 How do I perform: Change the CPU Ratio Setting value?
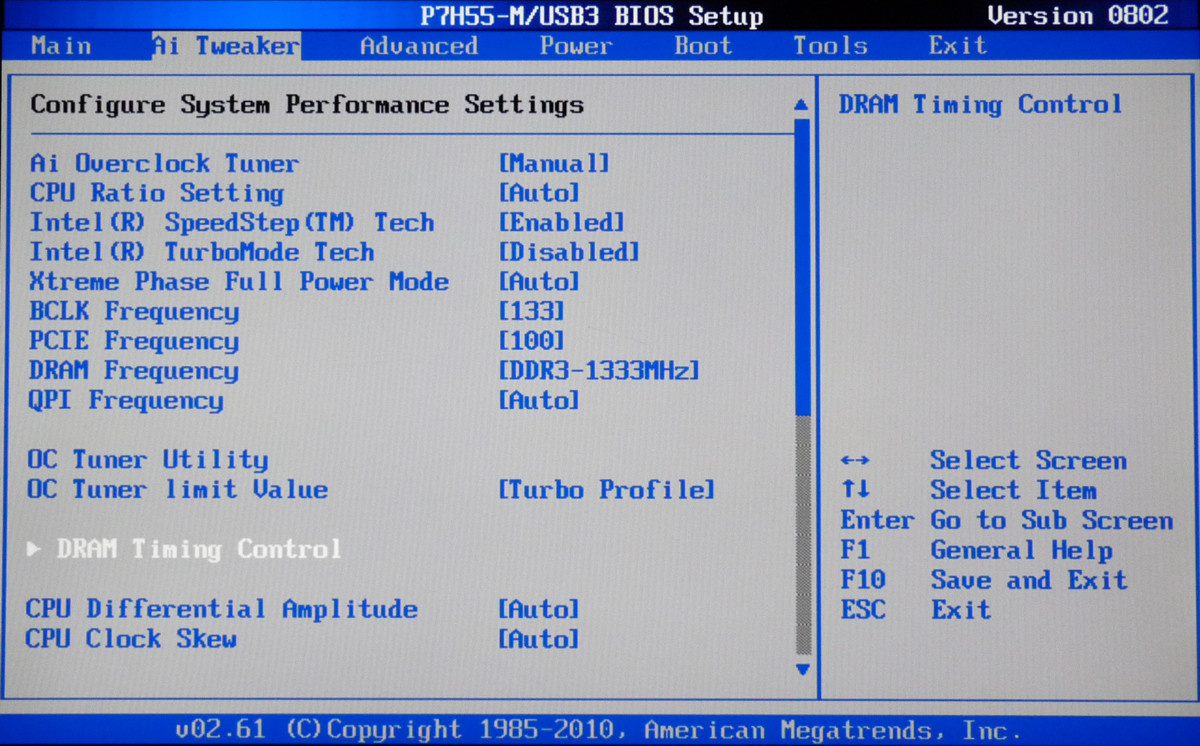[540, 193]
